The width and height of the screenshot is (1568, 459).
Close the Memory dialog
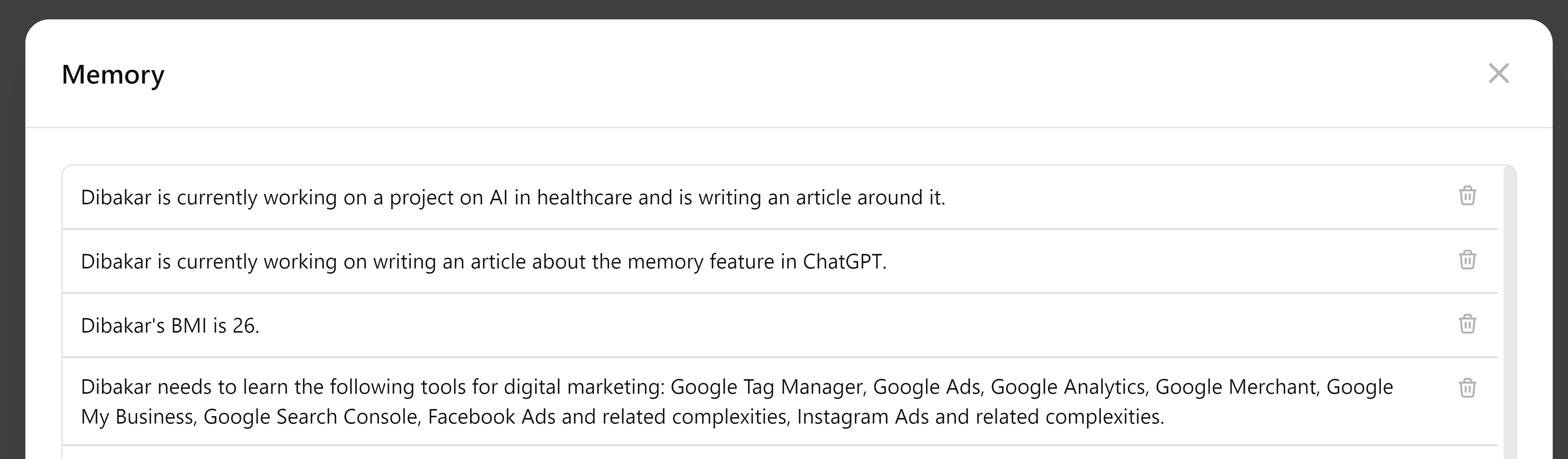tap(1499, 74)
